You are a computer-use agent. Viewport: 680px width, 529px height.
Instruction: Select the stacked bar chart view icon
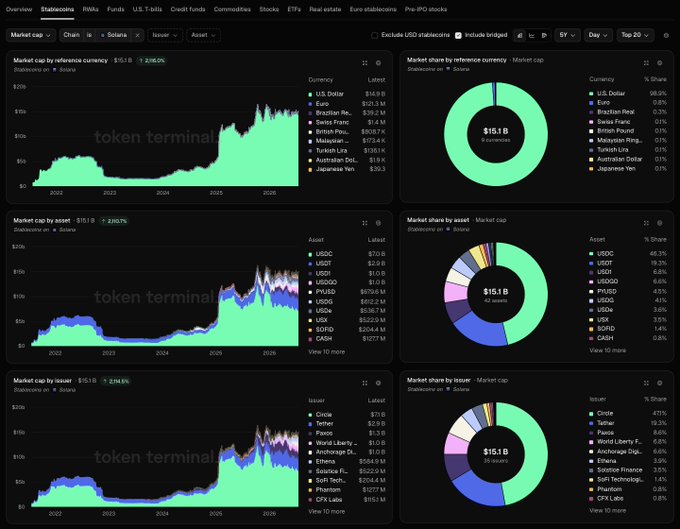(x=520, y=35)
